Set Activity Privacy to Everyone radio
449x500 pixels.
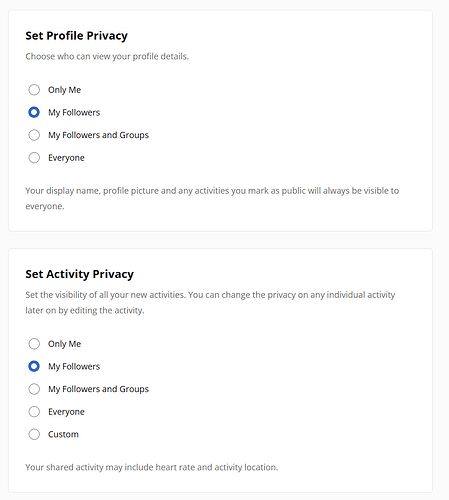coord(34,412)
